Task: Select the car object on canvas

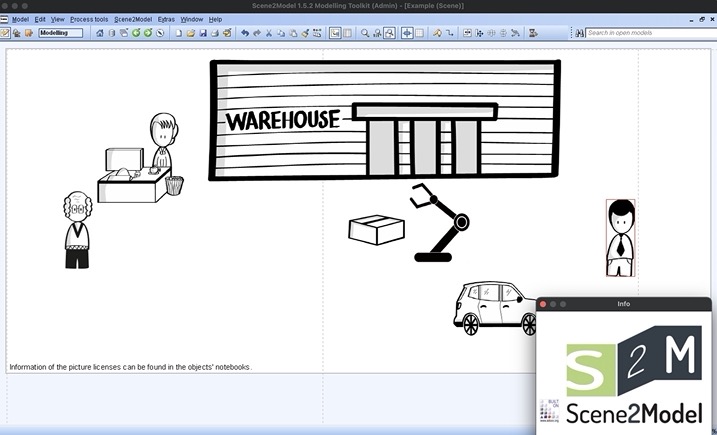Action: click(x=495, y=308)
